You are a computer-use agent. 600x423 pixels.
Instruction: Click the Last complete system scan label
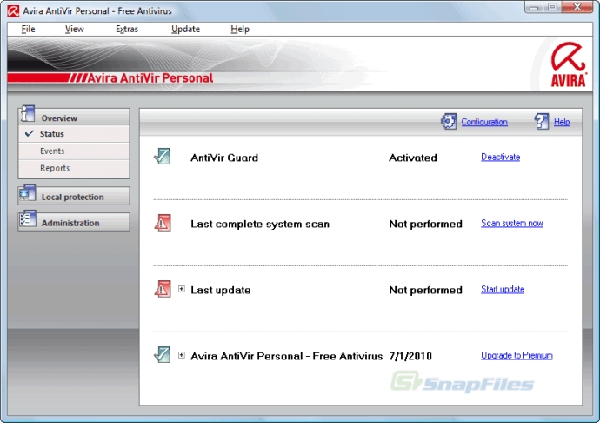pos(260,224)
